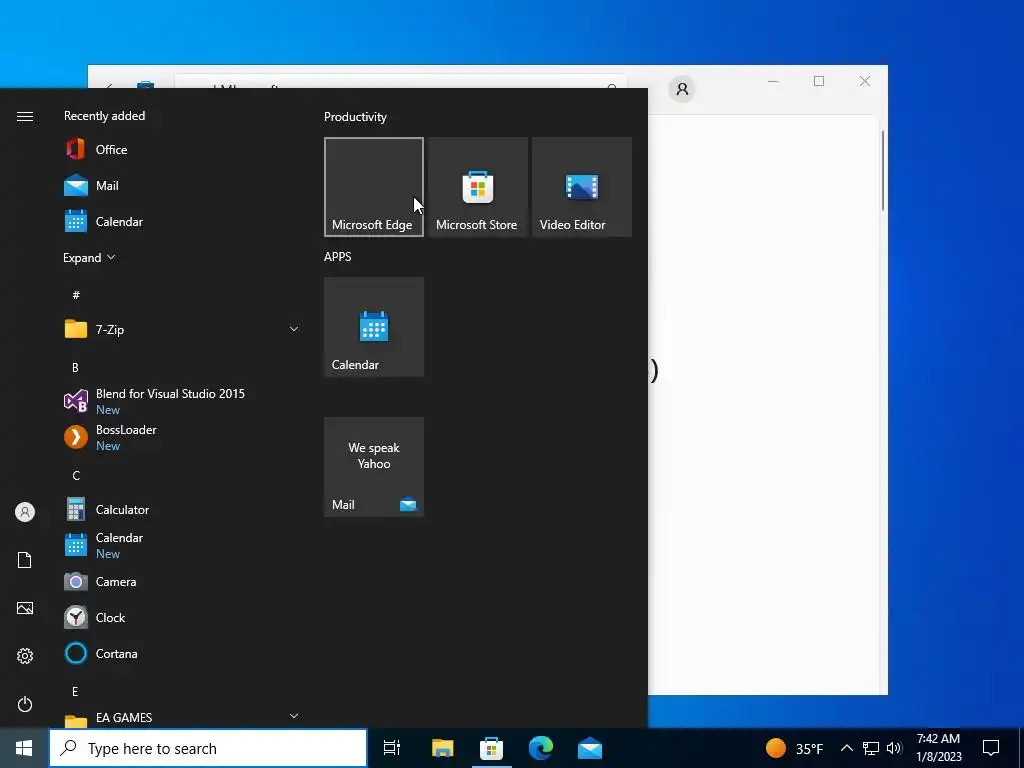Open Settings gear in Start sidebar
The height and width of the screenshot is (768, 1024).
pyautogui.click(x=25, y=656)
